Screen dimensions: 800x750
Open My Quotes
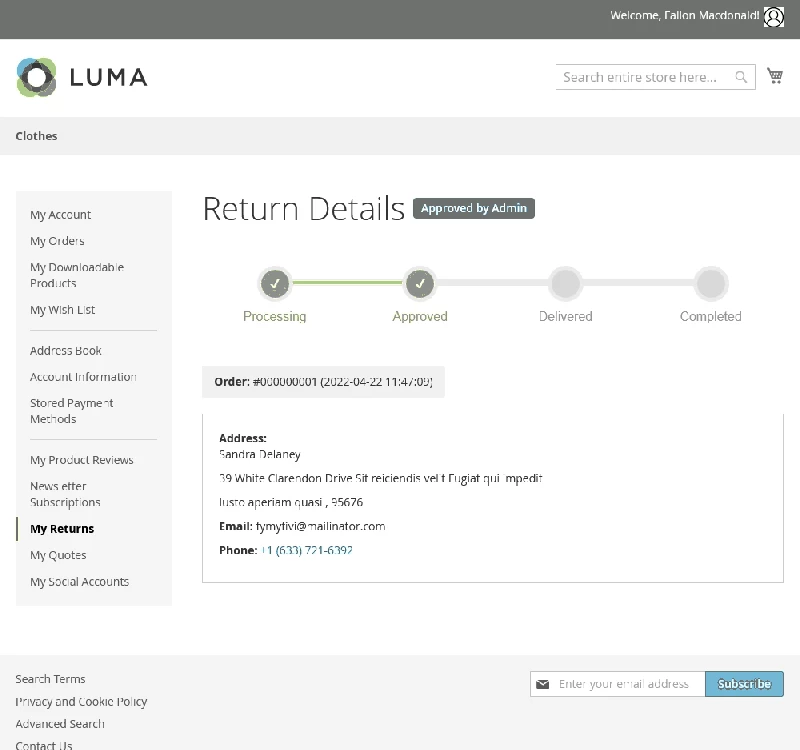pos(58,555)
